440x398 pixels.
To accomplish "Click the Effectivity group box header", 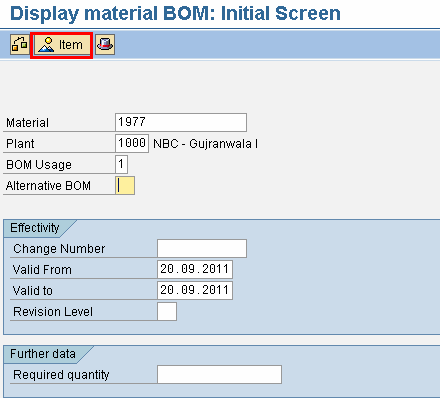I will coord(35,228).
